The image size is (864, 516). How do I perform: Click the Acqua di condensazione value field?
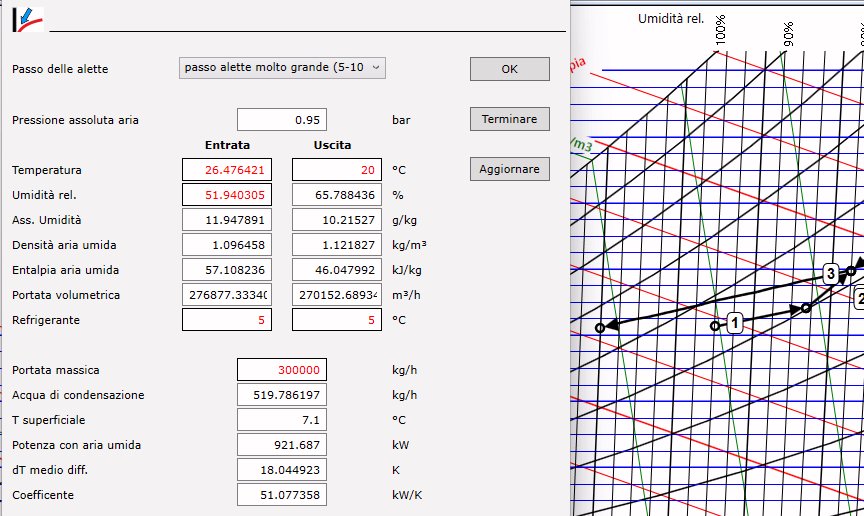coord(281,395)
